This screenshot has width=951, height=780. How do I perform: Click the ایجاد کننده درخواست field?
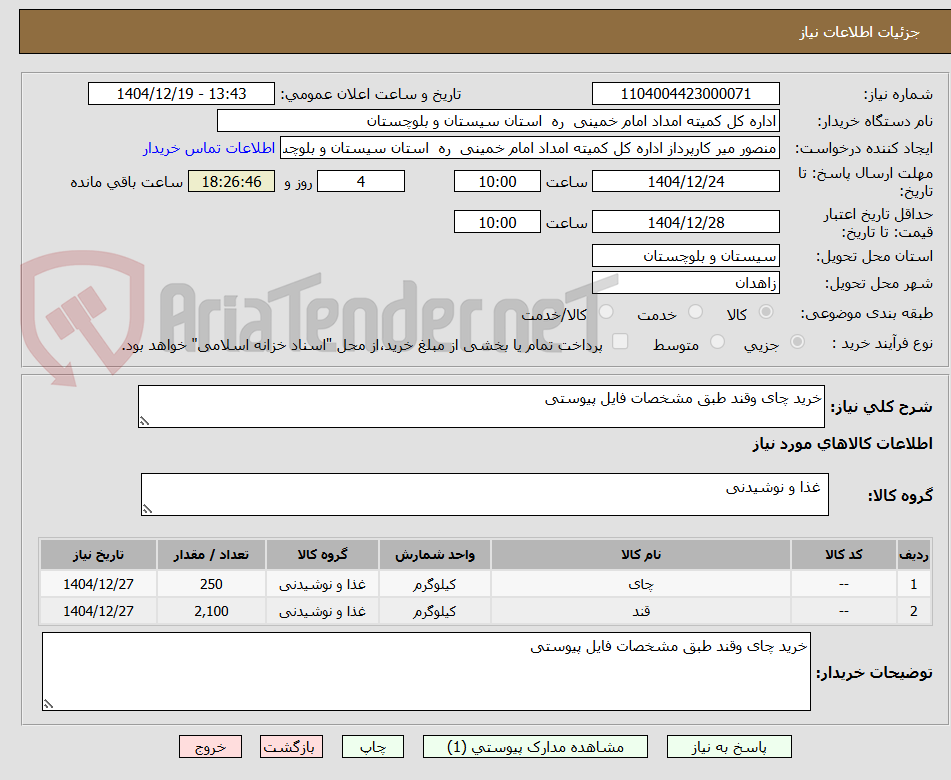(529, 149)
